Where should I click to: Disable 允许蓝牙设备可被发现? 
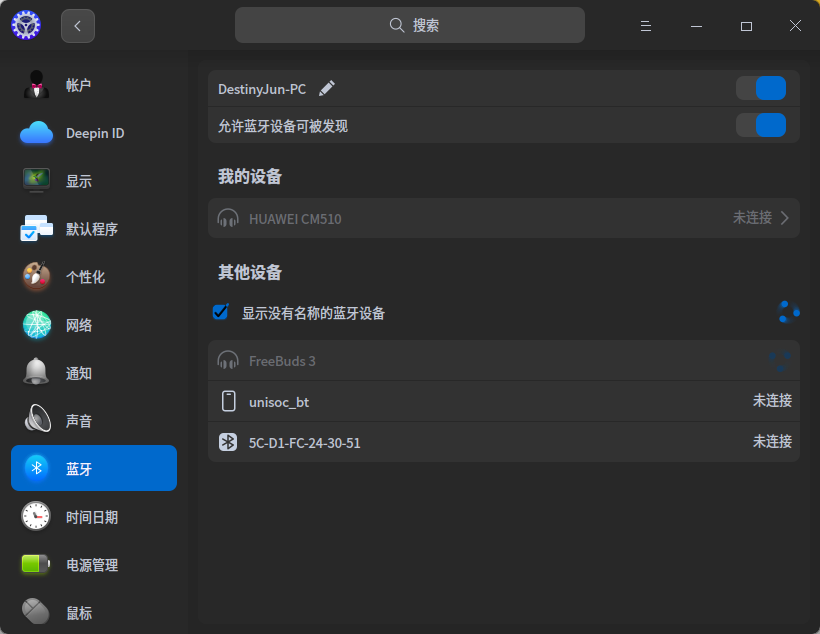point(761,125)
